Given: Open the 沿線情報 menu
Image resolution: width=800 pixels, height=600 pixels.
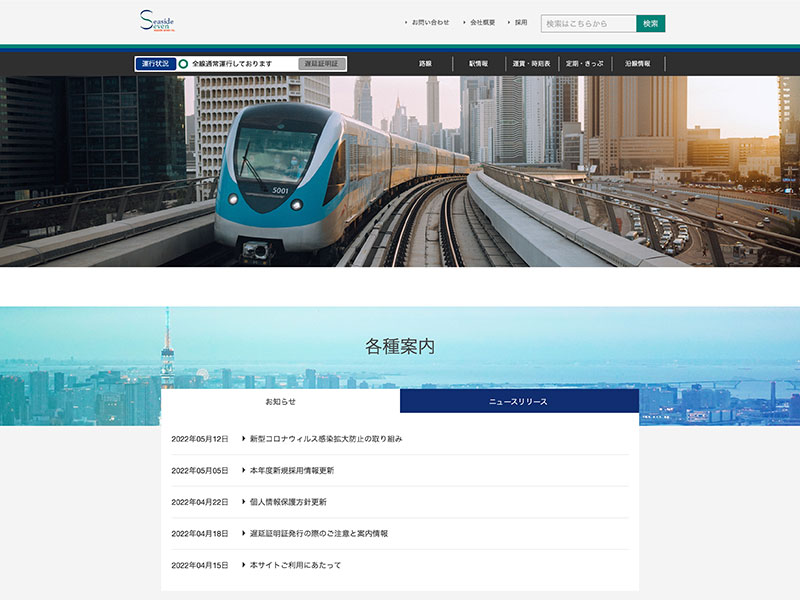Looking at the screenshot, I should coord(637,64).
